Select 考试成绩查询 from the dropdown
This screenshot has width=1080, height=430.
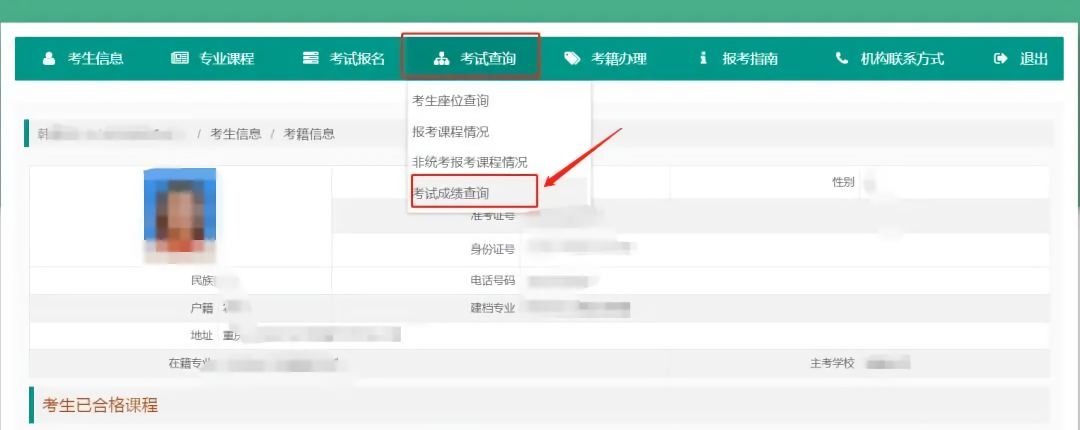coord(450,193)
